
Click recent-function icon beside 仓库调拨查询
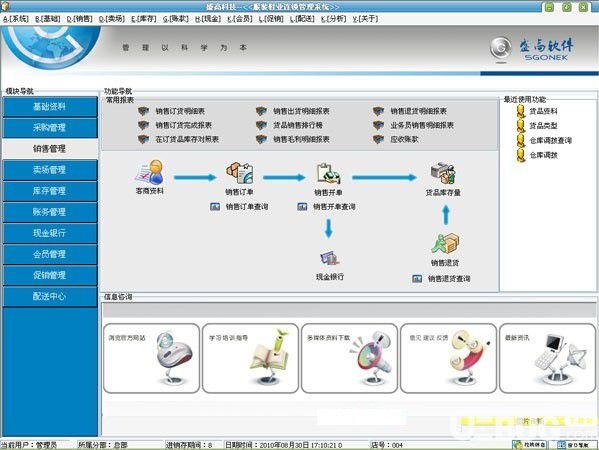[521, 140]
